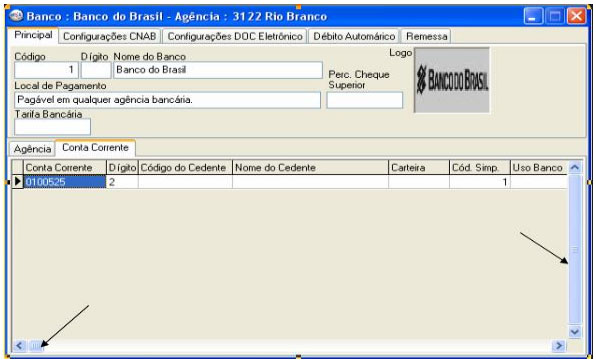Minimize the Banco window

pyautogui.click(x=533, y=16)
